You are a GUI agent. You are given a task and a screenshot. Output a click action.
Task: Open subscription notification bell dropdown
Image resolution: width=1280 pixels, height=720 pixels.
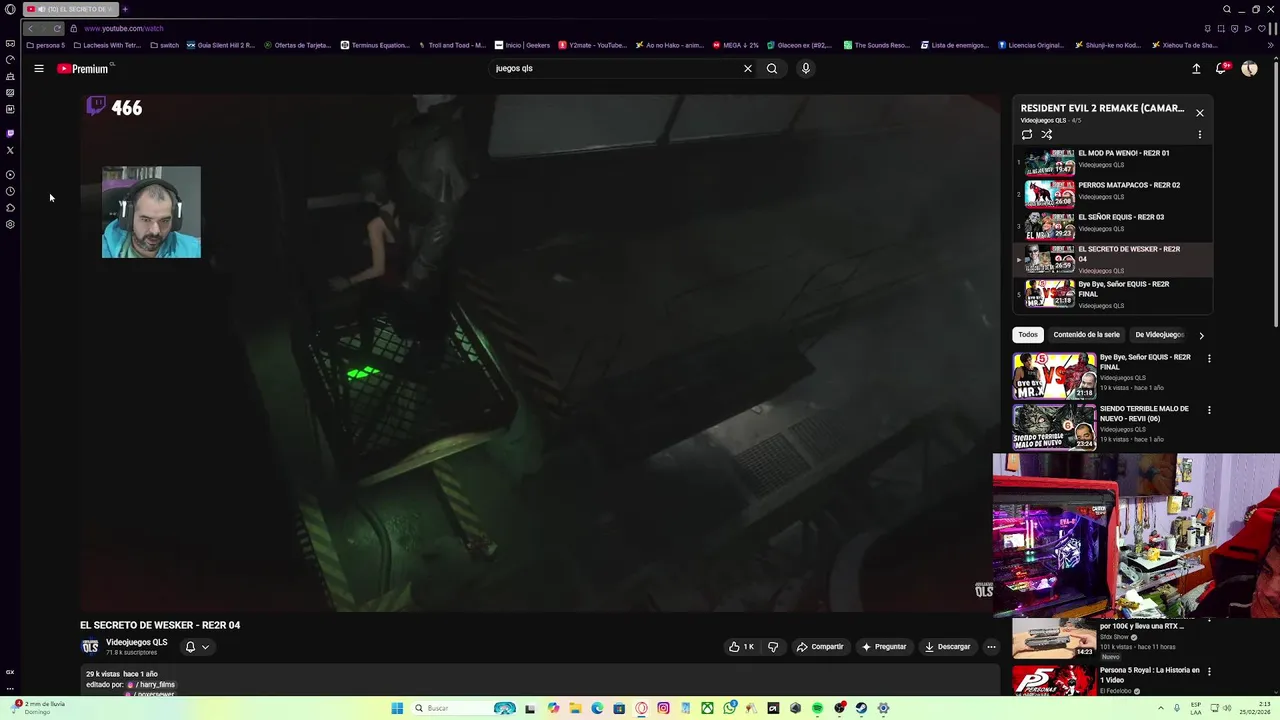tap(196, 647)
